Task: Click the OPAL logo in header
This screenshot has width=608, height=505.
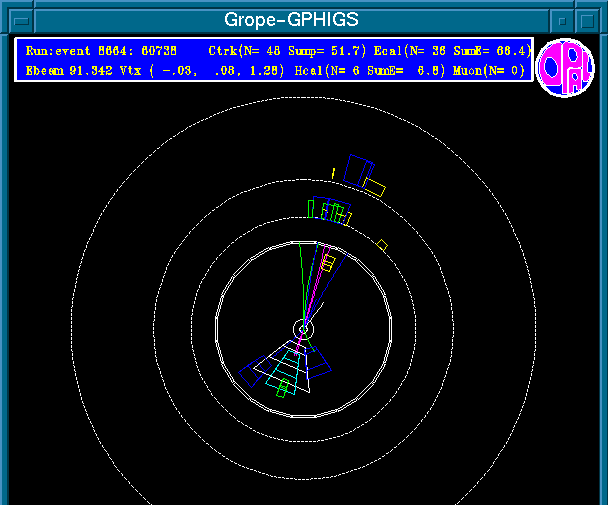Action: tap(566, 68)
